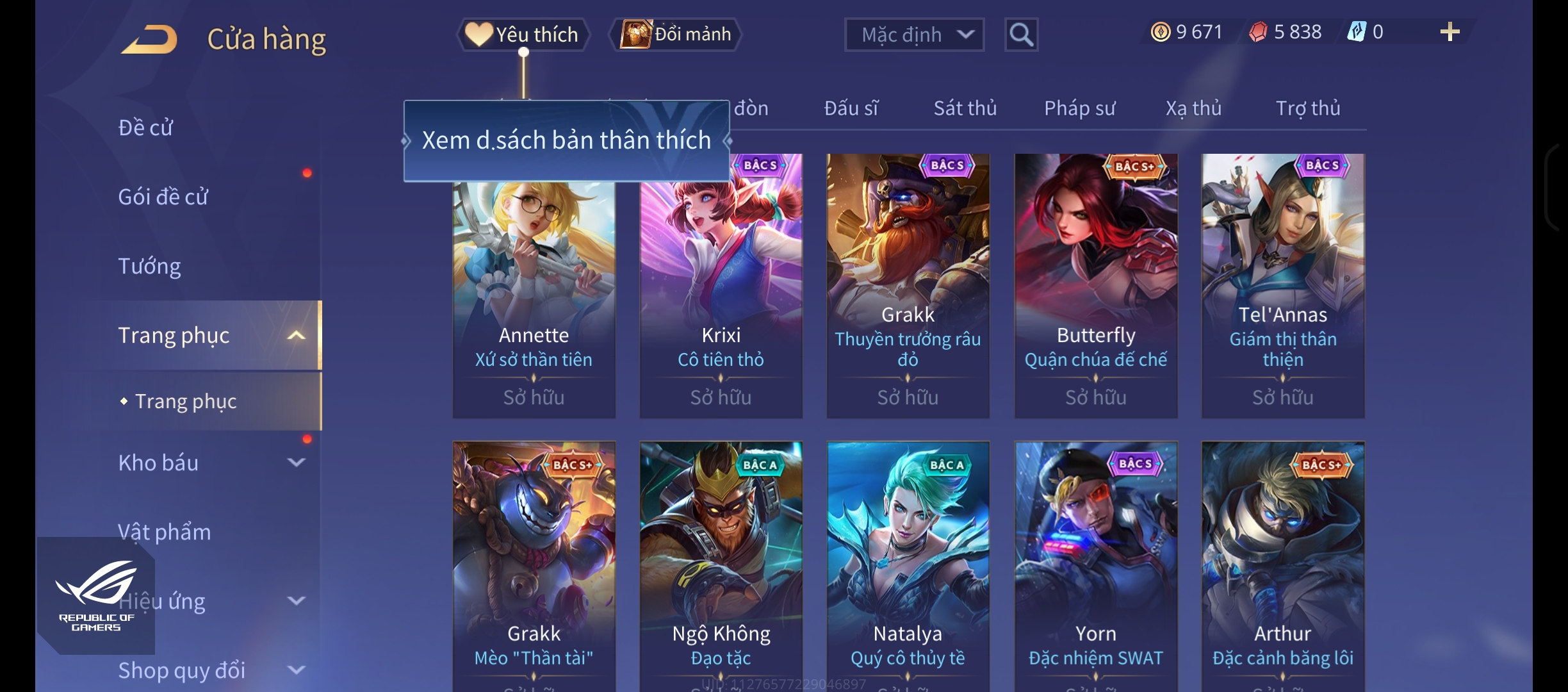1568x692 pixels.
Task: Go to Tướng in the sidebar
Action: coord(149,266)
